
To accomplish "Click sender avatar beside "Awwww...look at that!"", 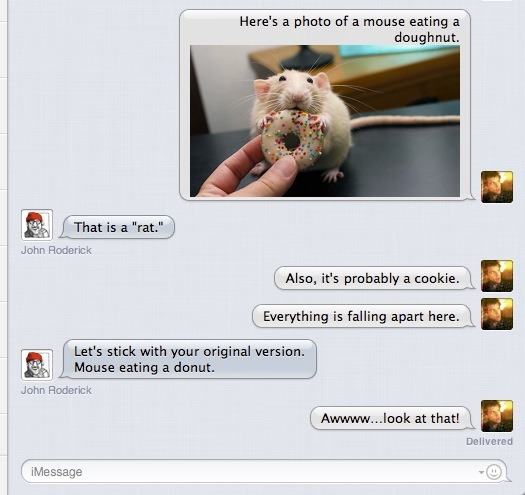I will tap(497, 416).
